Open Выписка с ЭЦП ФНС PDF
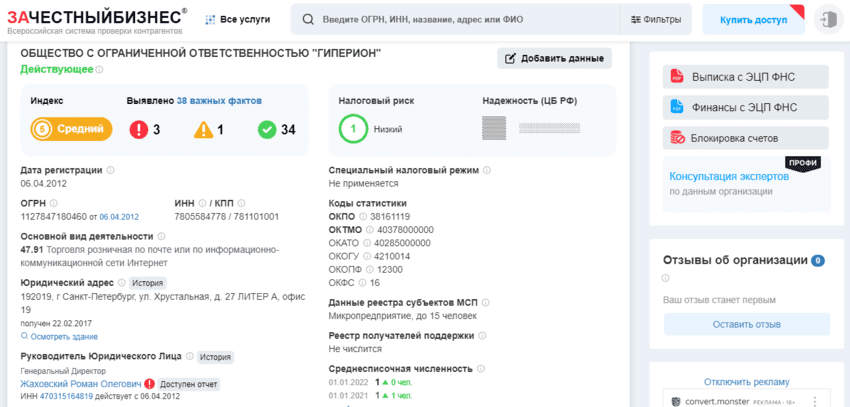Screen dimensions: 850x407 [745, 76]
